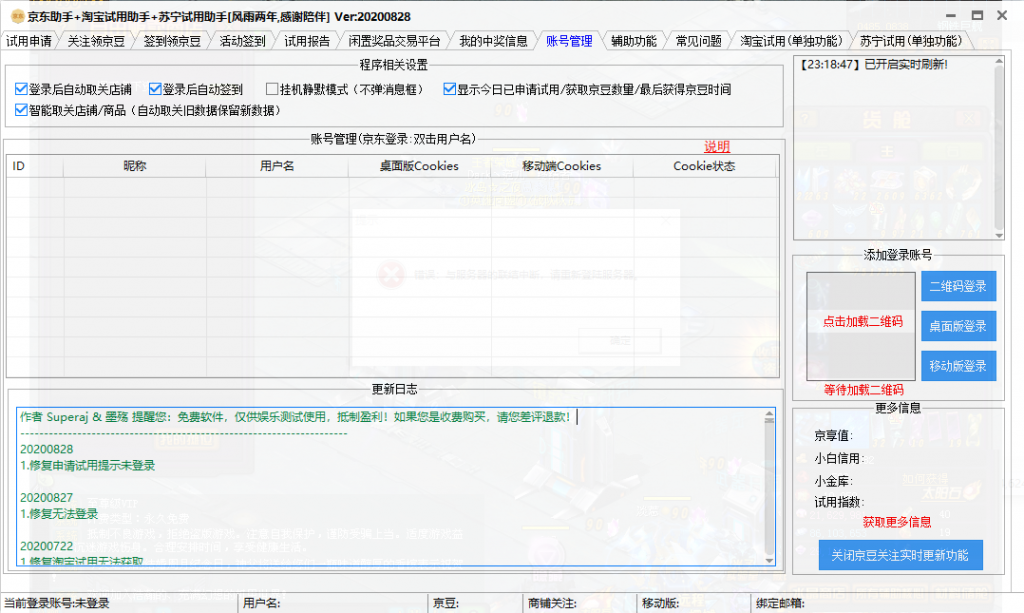
Task: Click the 获取更多信息 link
Action: click(x=897, y=522)
